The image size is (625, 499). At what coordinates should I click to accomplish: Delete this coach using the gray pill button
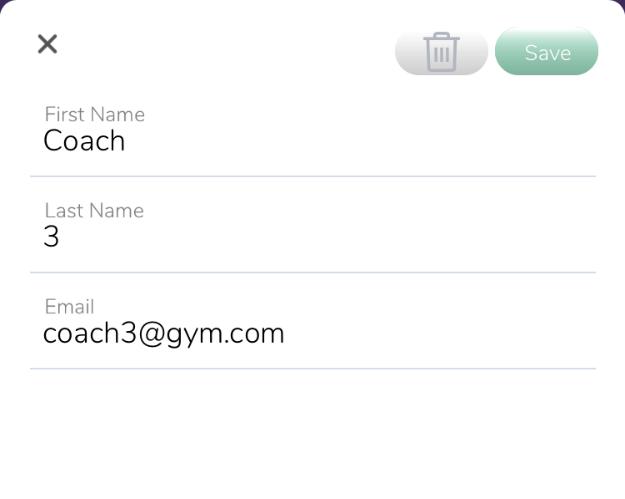point(441,52)
